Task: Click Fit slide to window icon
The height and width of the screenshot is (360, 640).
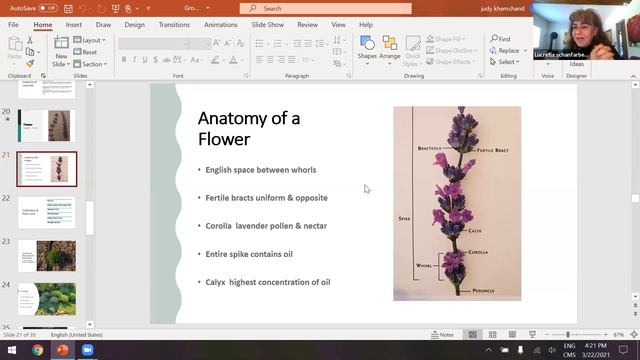Action: click(634, 335)
